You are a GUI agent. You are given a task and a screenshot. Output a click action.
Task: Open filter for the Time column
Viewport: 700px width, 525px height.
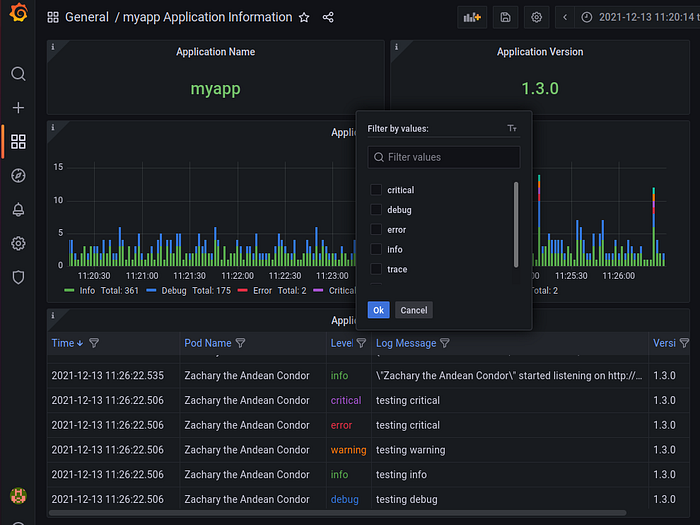point(94,343)
